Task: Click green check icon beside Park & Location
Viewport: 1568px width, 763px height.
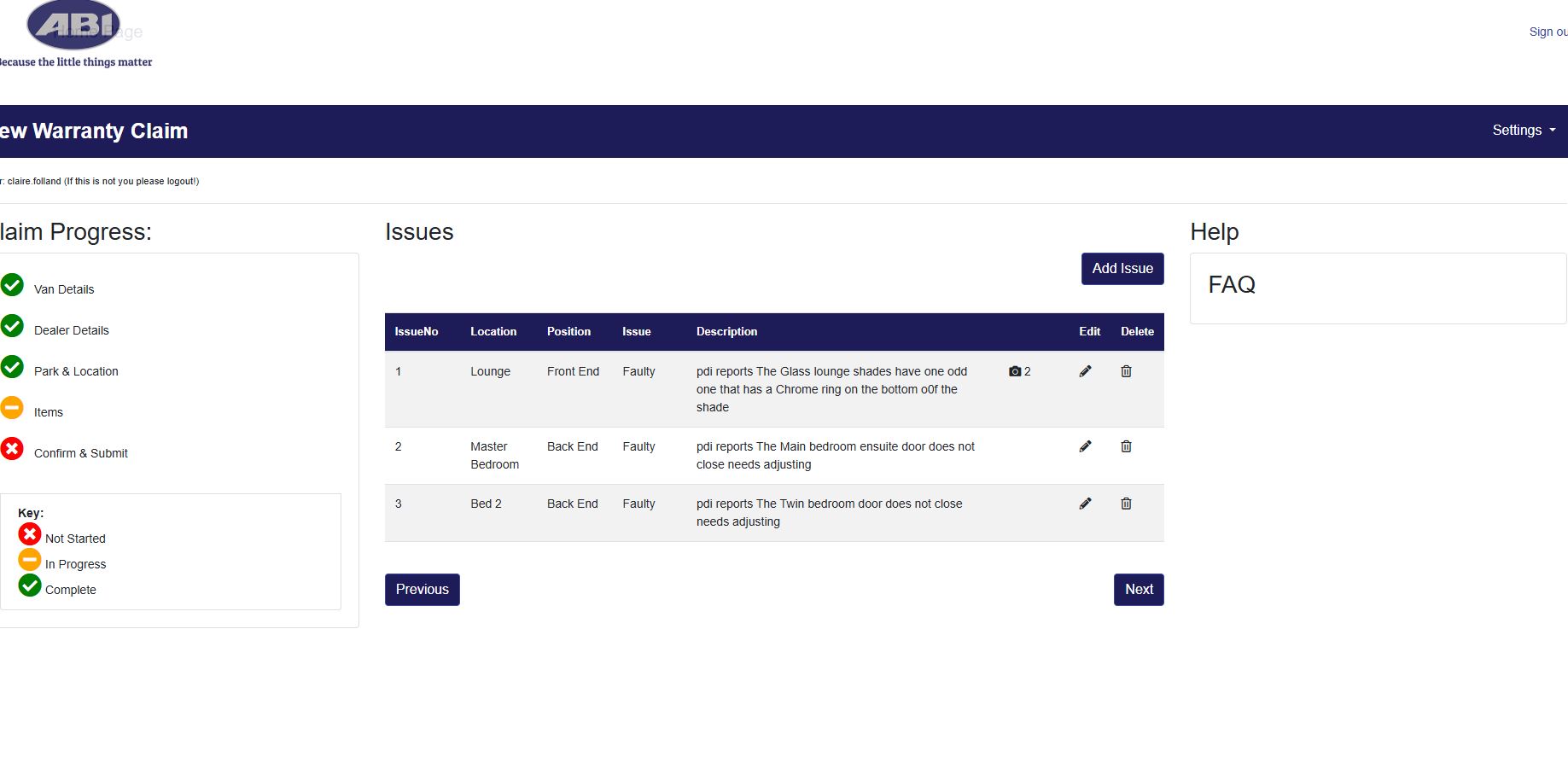Action: click(x=12, y=366)
